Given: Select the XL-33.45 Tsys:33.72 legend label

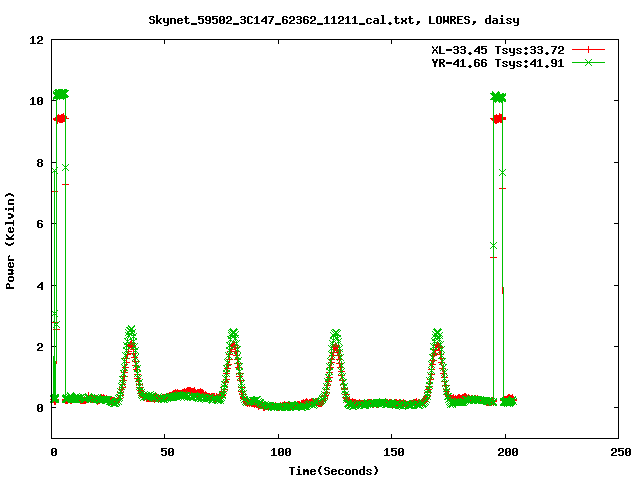Looking at the screenshot, I should (x=498, y=50).
